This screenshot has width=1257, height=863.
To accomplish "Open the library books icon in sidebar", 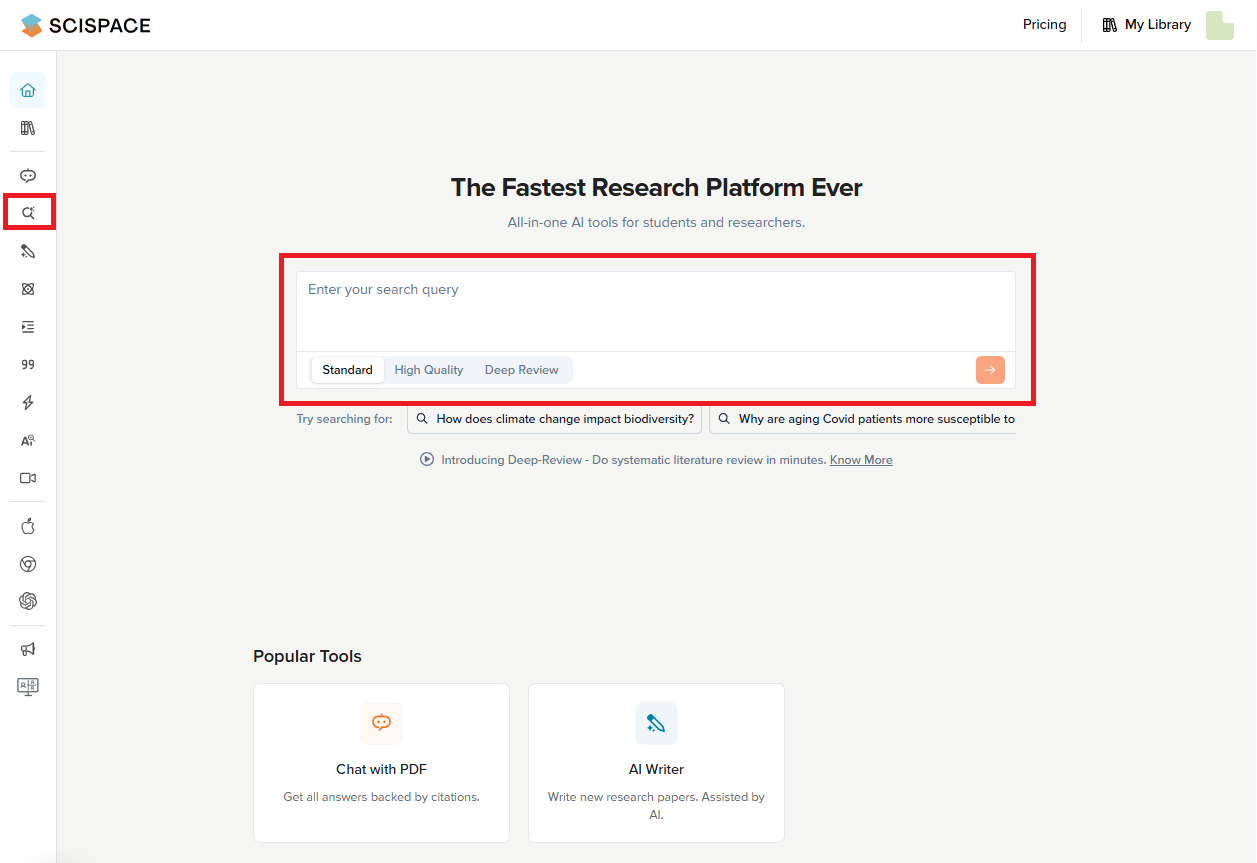I will (x=28, y=128).
